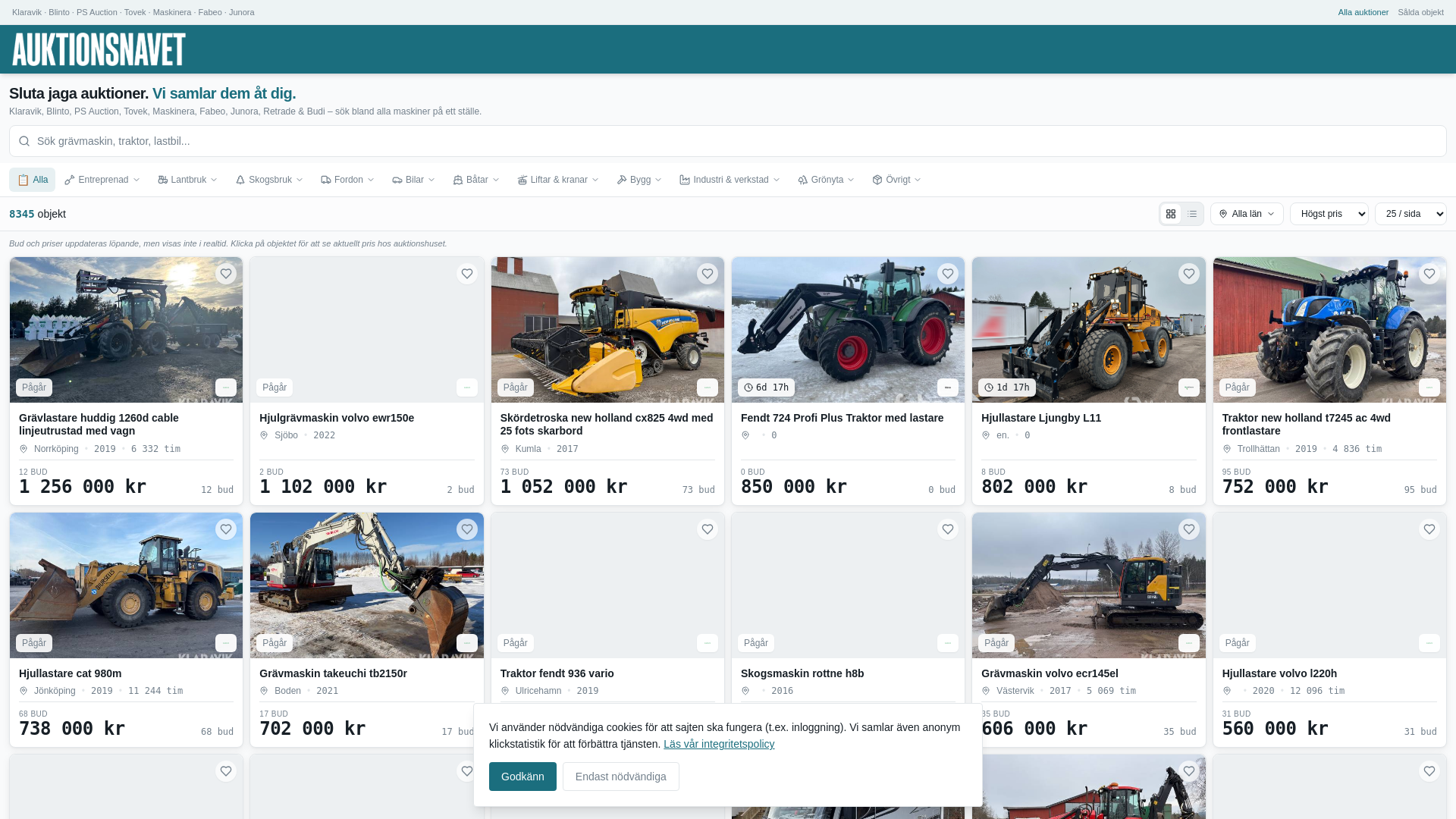The width and height of the screenshot is (1456, 819).
Task: Open the Bygg category
Action: [x=639, y=180]
